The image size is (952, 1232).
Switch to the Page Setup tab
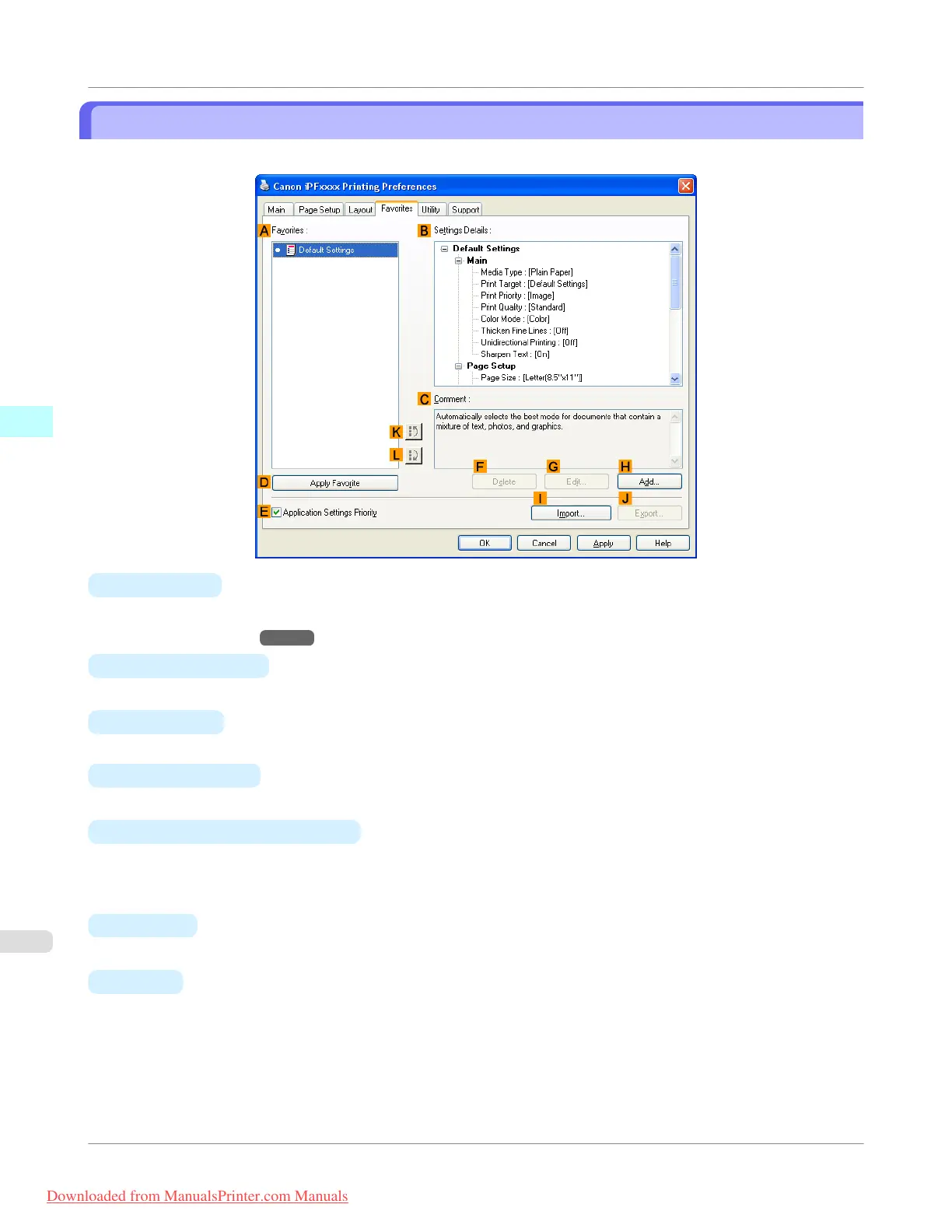click(x=319, y=210)
